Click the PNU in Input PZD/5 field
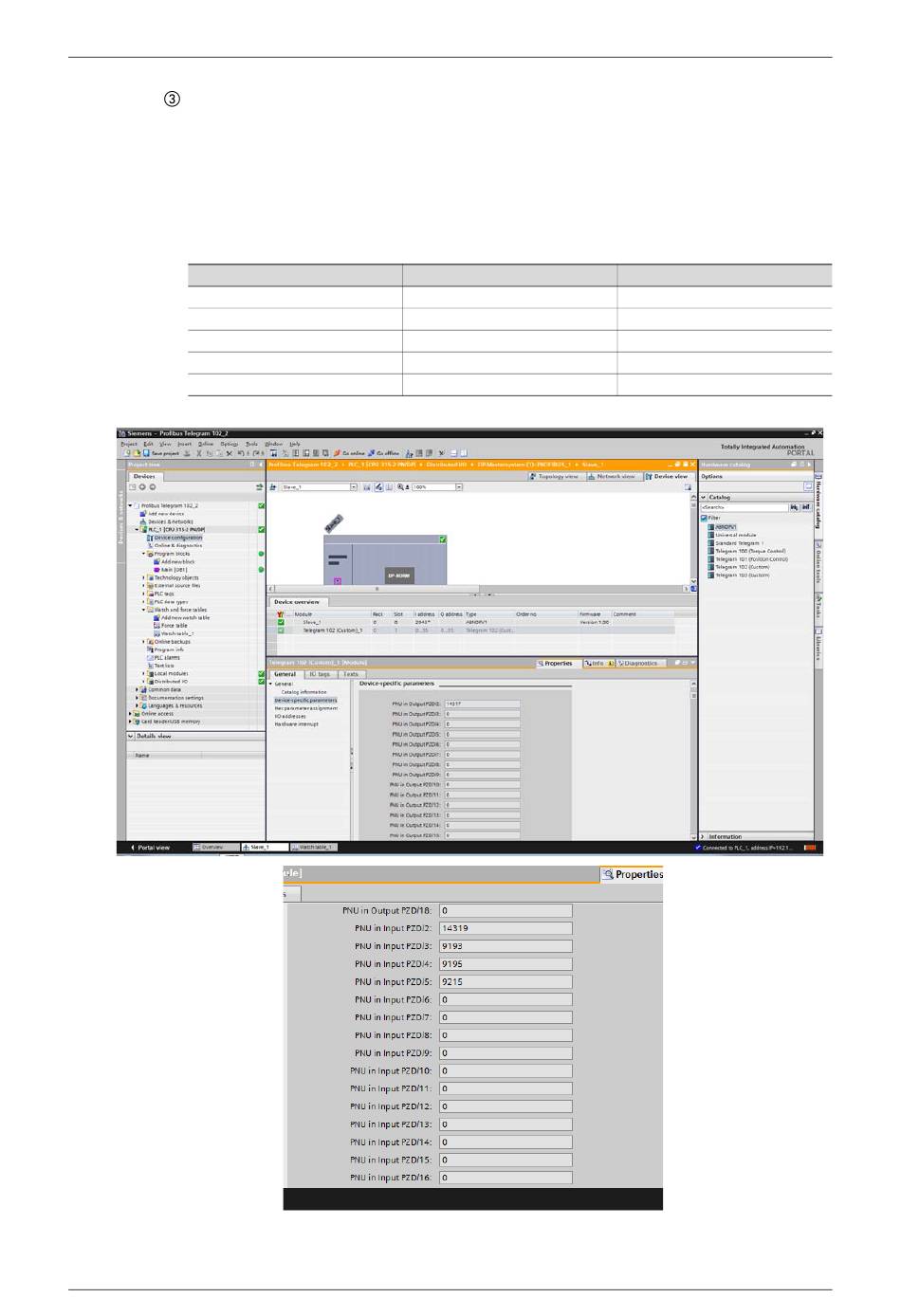The image size is (901, 1316). click(x=506, y=982)
